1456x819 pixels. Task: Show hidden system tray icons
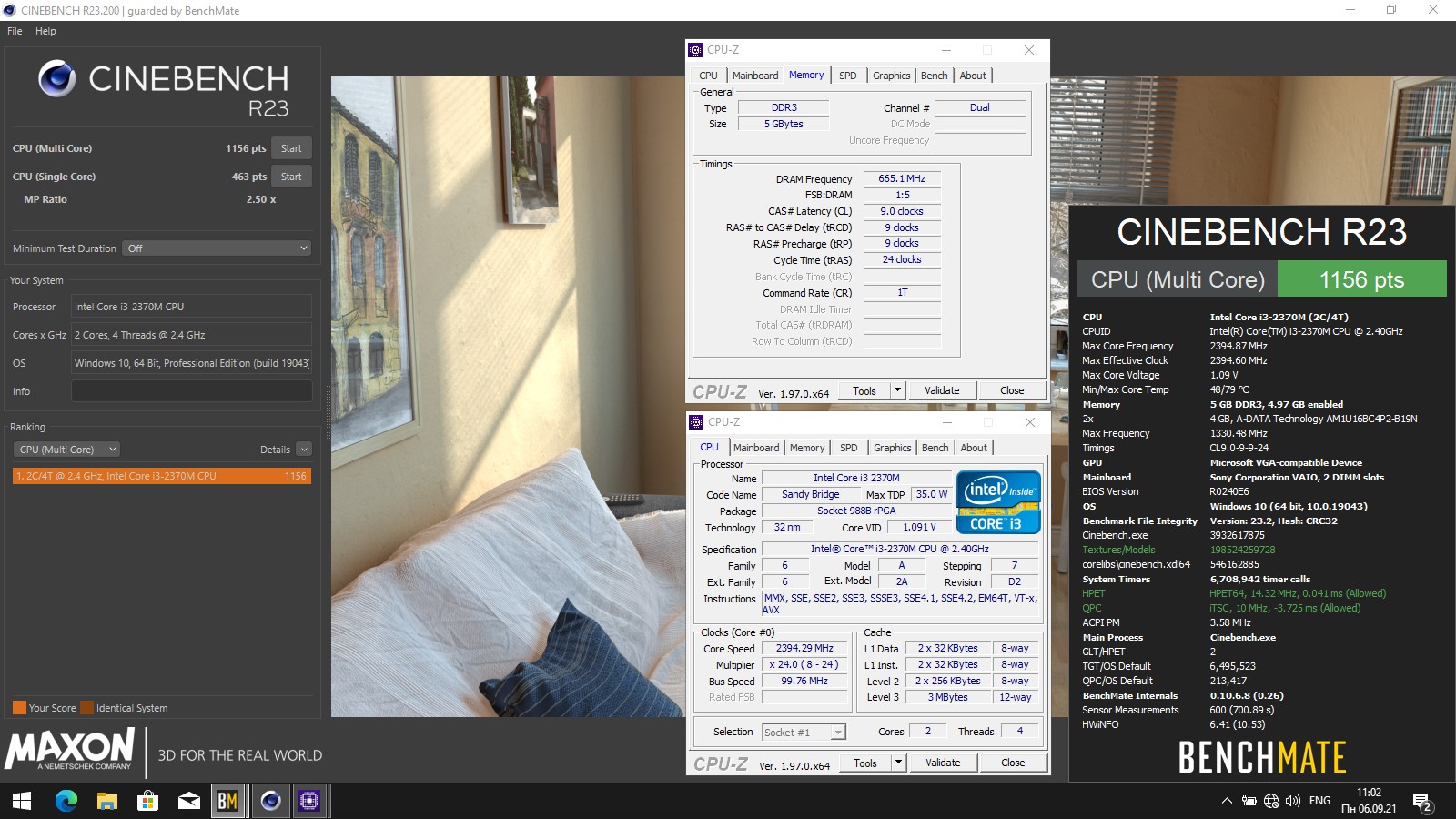point(1227,801)
